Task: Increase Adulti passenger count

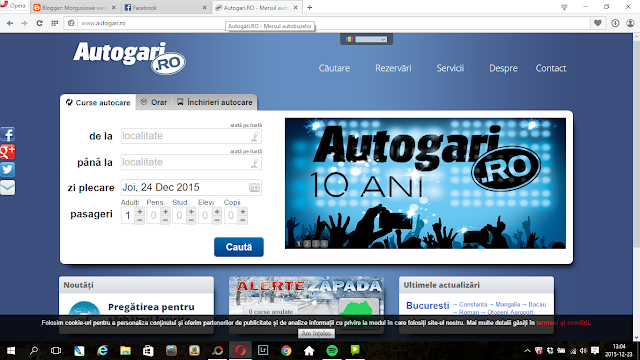Action: (140, 211)
